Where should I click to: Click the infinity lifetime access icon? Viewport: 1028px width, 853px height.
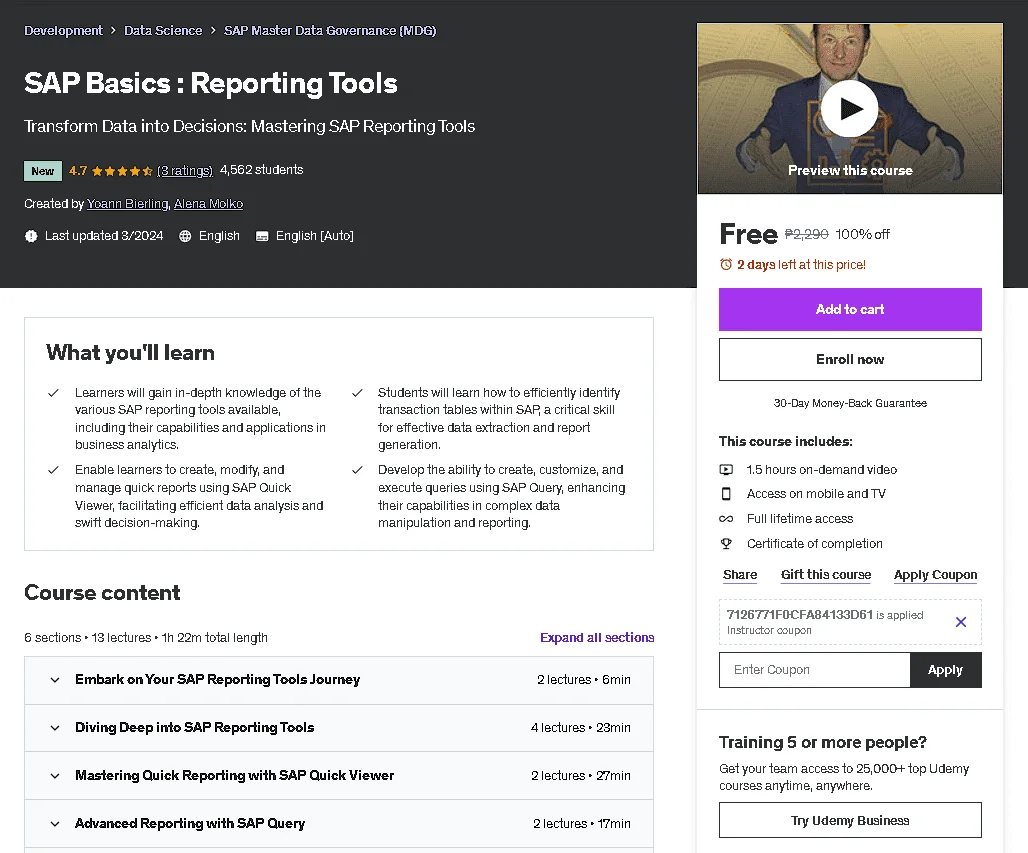pyautogui.click(x=726, y=519)
